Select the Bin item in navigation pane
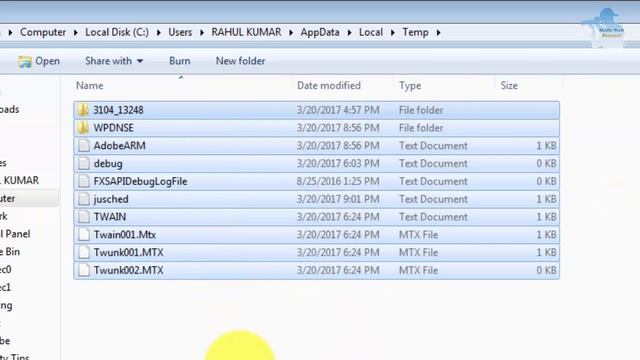 point(10,252)
